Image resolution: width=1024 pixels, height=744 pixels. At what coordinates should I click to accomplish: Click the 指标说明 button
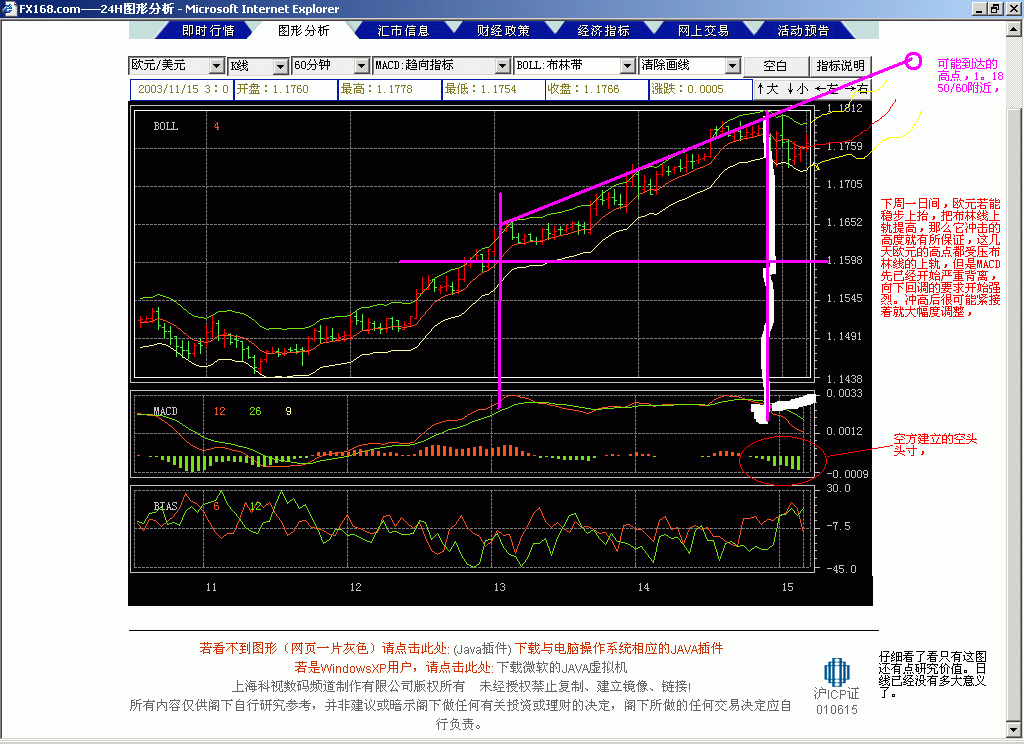[x=840, y=66]
